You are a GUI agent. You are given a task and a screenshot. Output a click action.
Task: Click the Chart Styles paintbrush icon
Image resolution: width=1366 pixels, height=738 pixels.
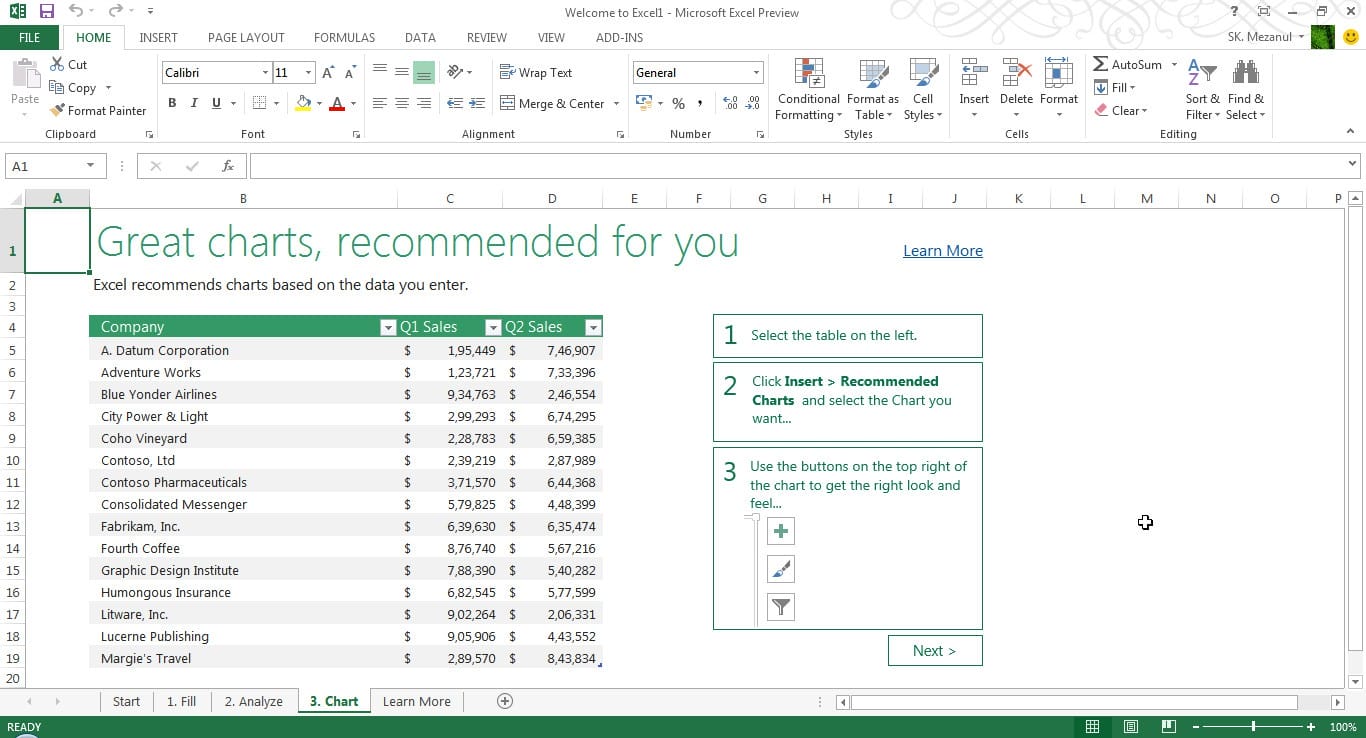tap(781, 570)
